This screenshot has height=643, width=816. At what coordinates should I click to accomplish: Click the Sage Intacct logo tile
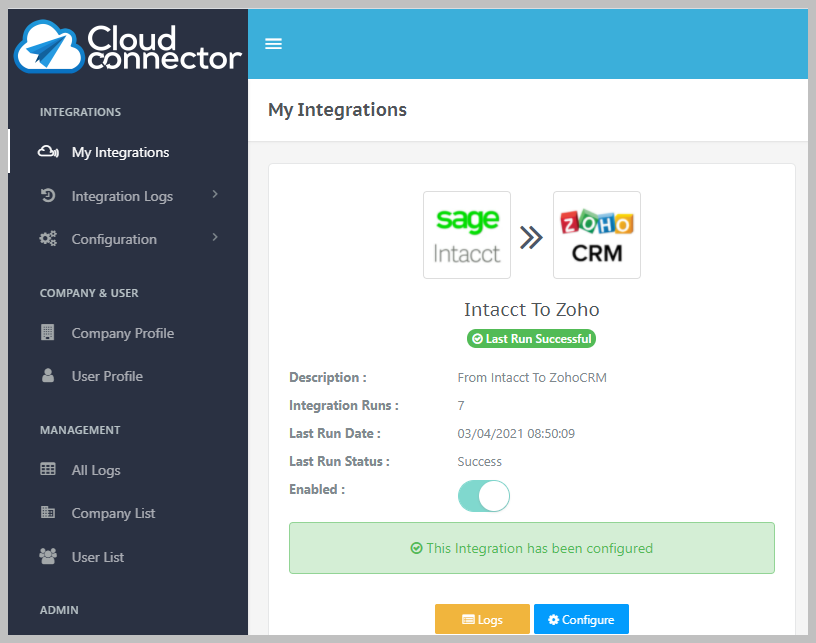pyautogui.click(x=467, y=235)
